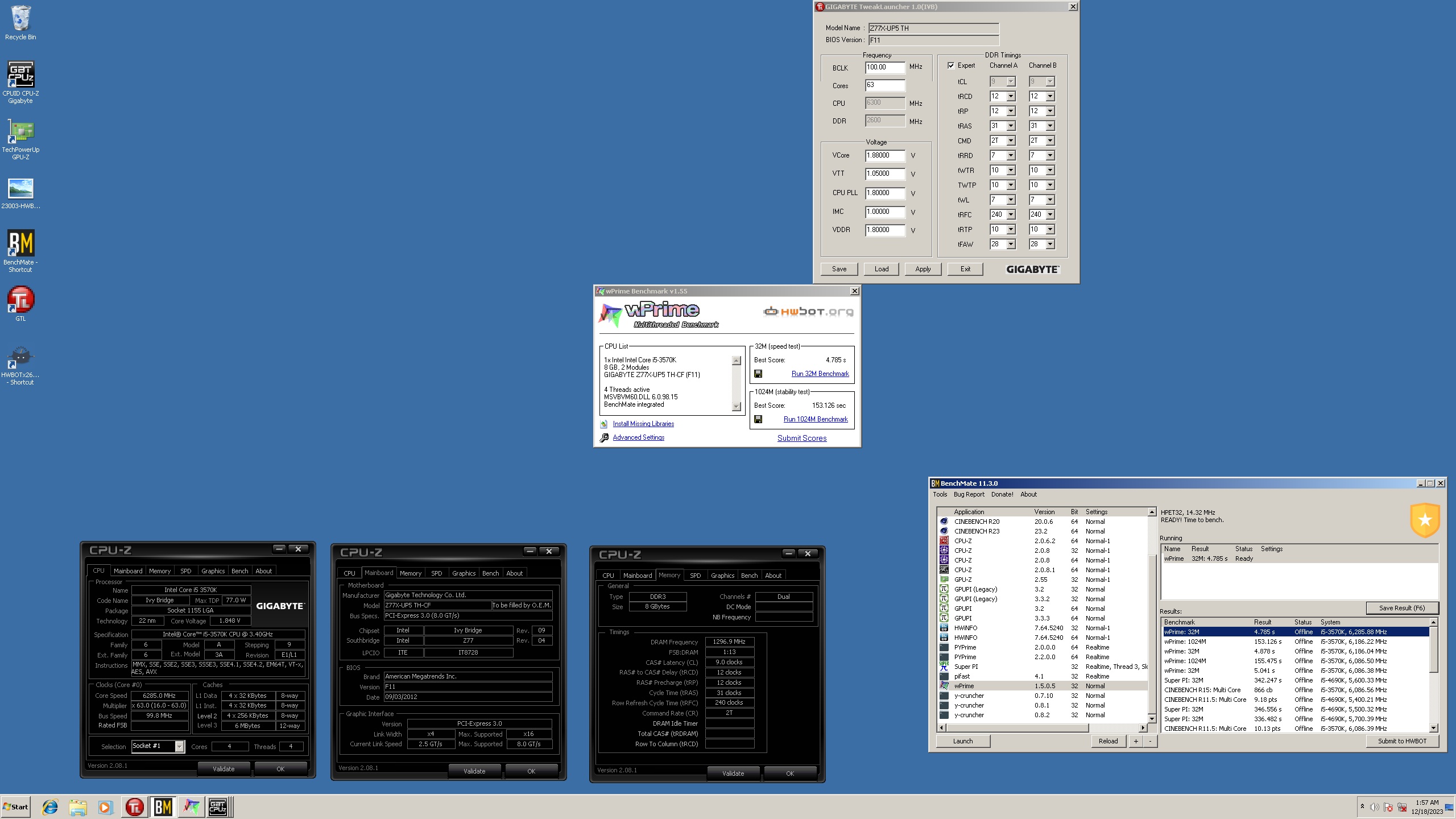Expand Channel A tRAS dropdown
Screen dimensions: 1456x819
[x=1011, y=126]
